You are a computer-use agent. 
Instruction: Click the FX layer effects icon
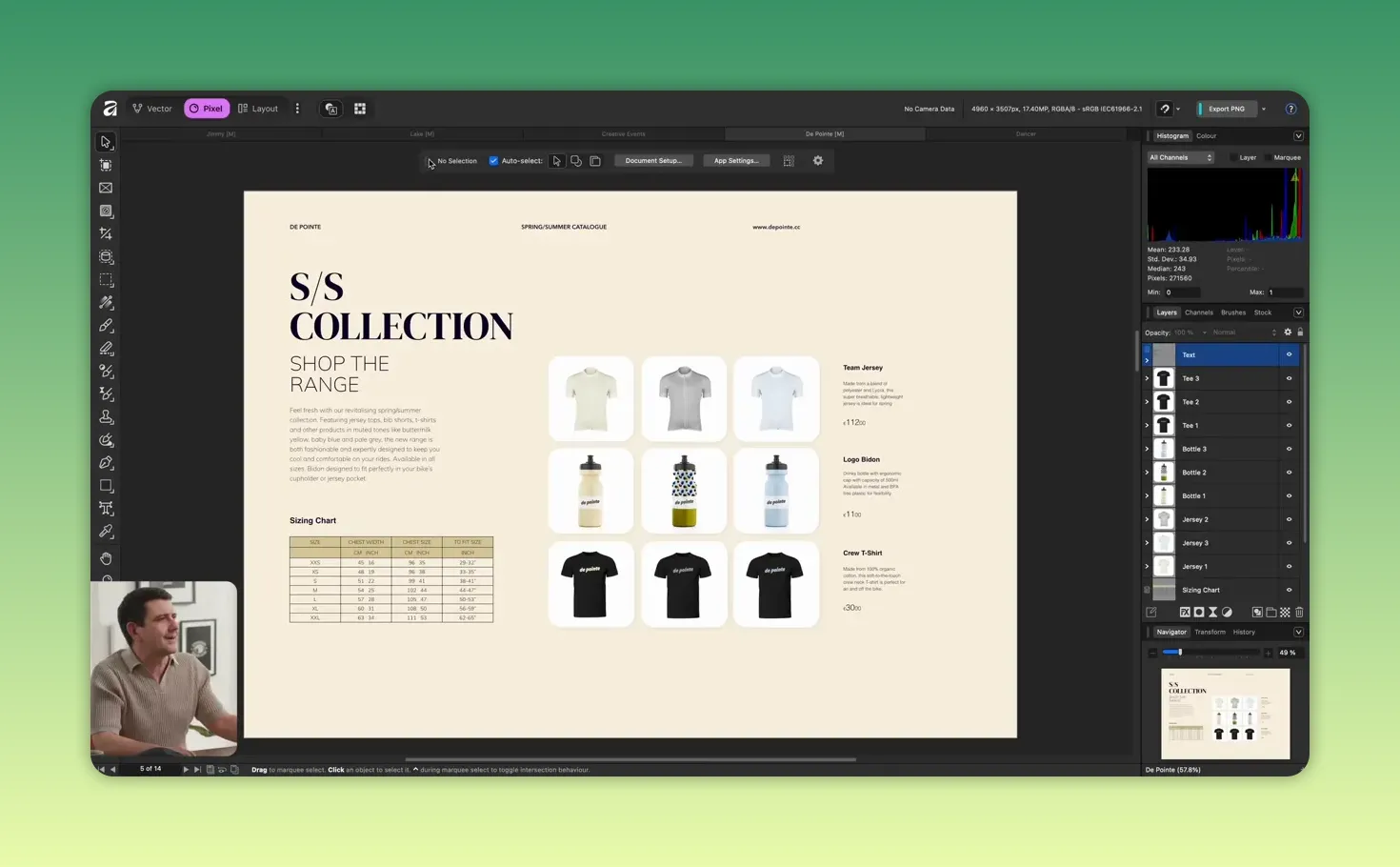pyautogui.click(x=1184, y=613)
